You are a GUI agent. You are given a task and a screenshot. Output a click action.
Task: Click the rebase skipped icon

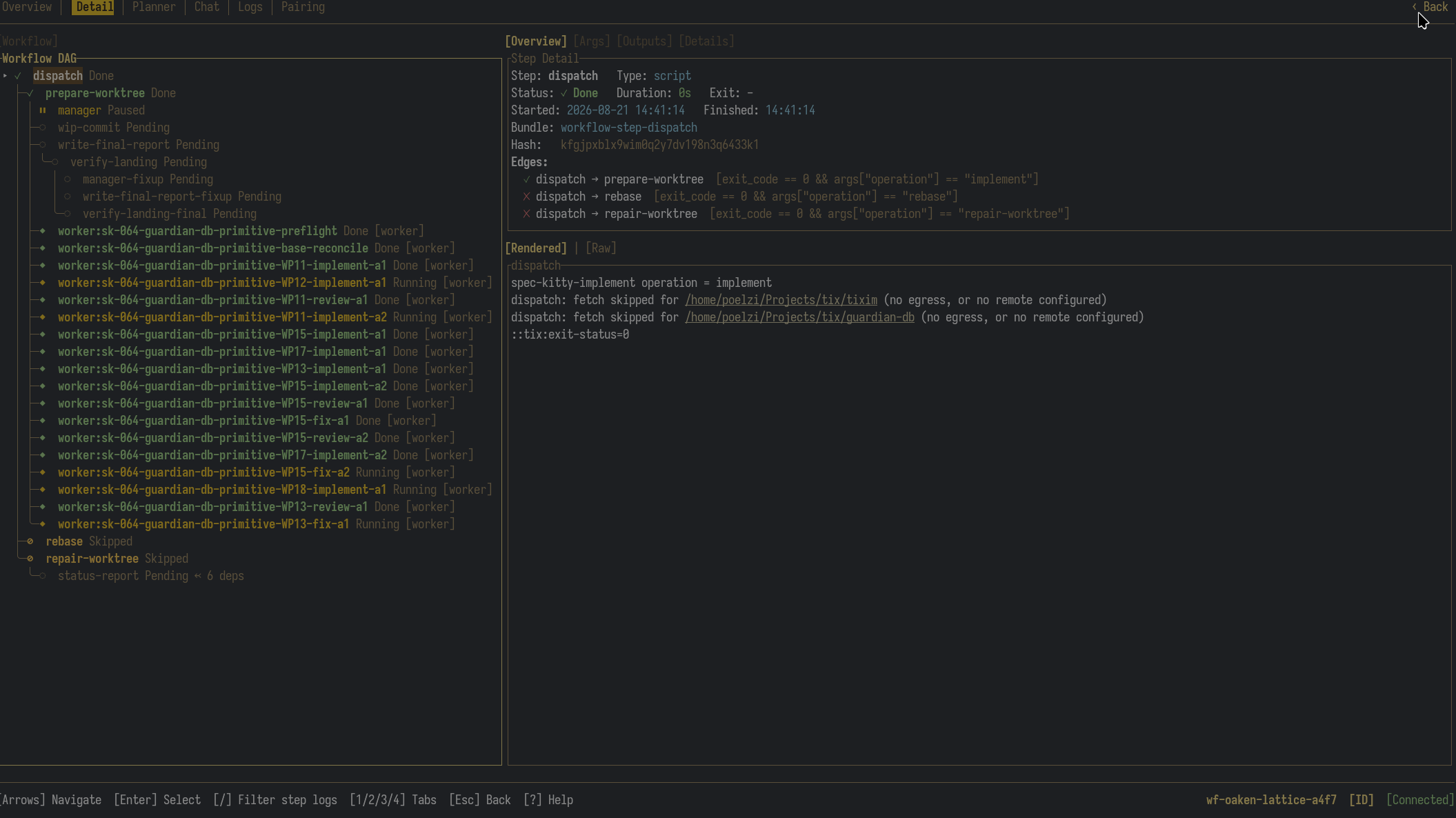[30, 541]
